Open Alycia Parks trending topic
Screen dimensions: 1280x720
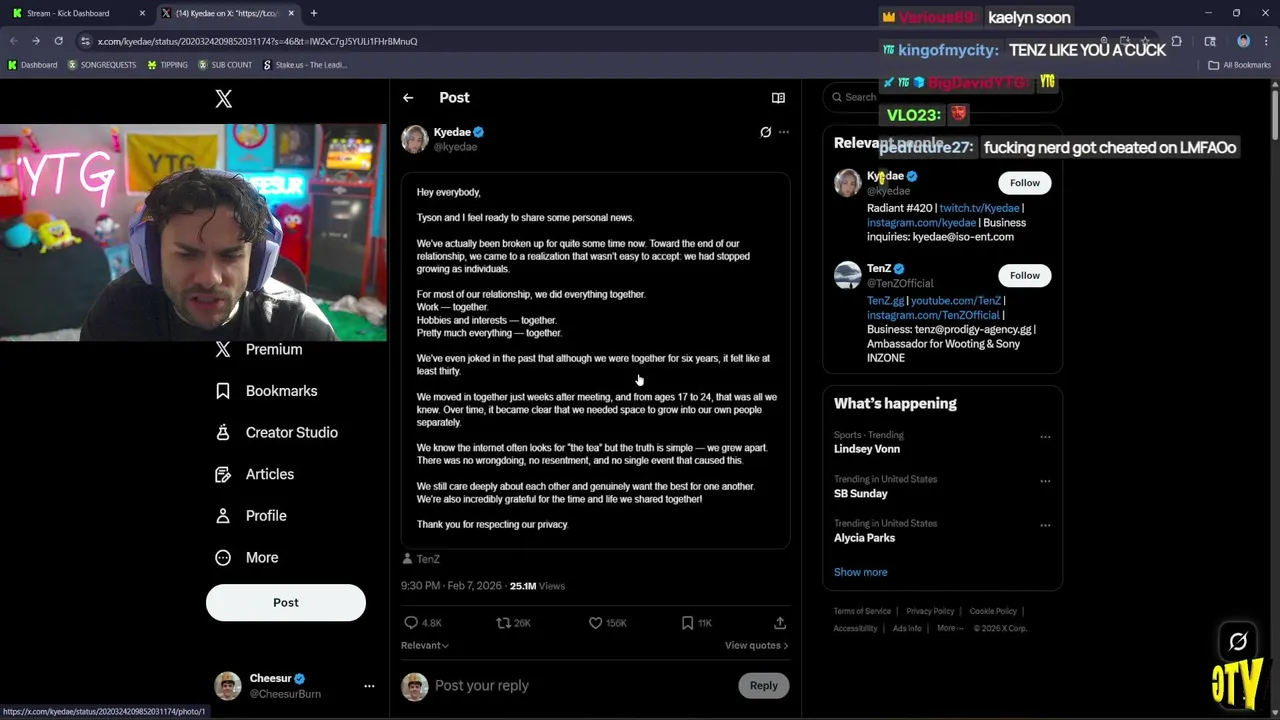tap(864, 538)
